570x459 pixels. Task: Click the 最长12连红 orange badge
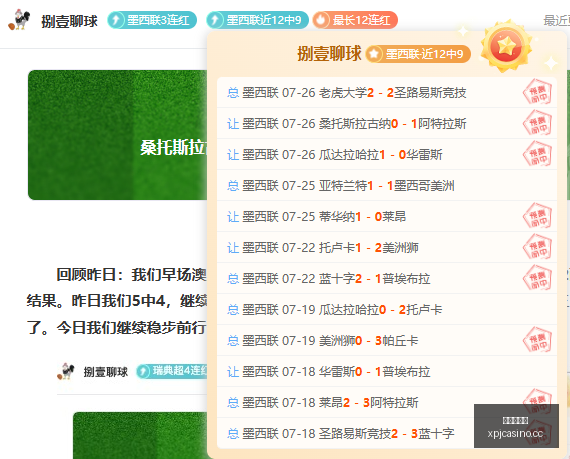tap(355, 20)
